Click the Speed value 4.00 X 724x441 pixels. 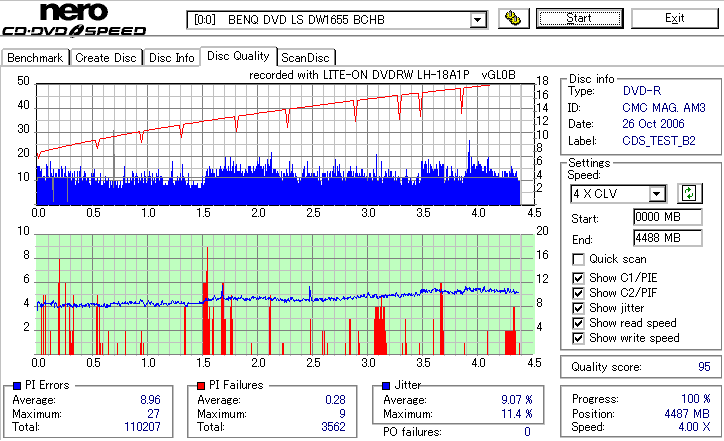pos(694,427)
